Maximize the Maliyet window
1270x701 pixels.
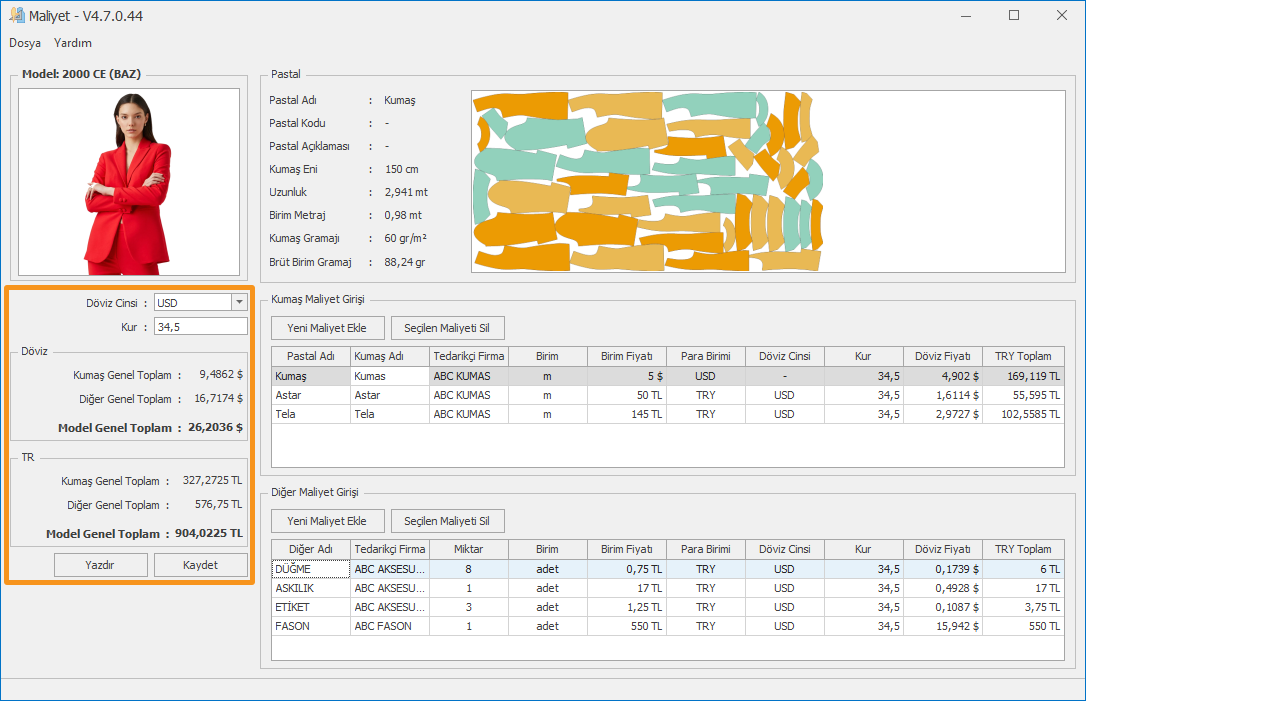click(x=1014, y=15)
